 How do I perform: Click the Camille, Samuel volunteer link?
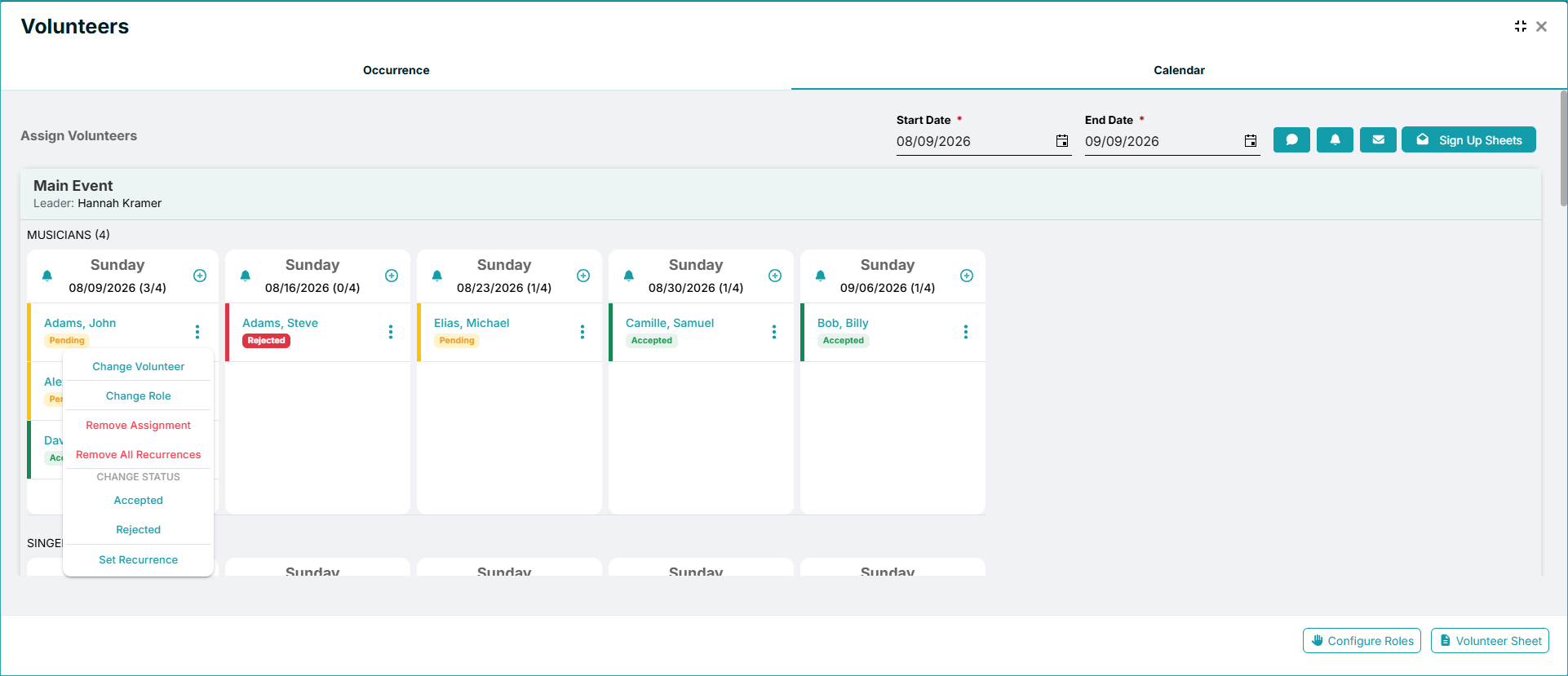(x=670, y=323)
